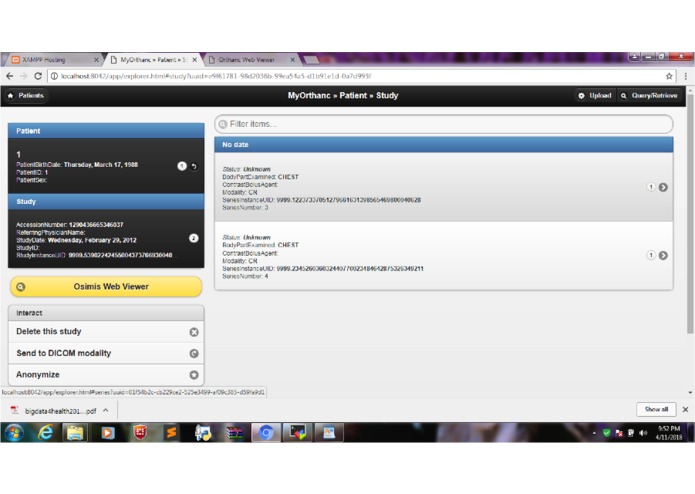Viewport: 695px width, 494px height.
Task: Open the Upload page
Action: [x=595, y=96]
